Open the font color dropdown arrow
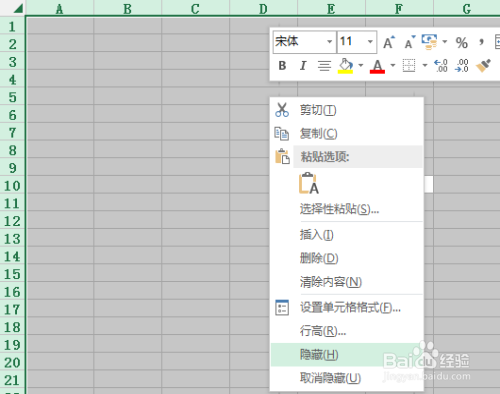 coord(393,65)
